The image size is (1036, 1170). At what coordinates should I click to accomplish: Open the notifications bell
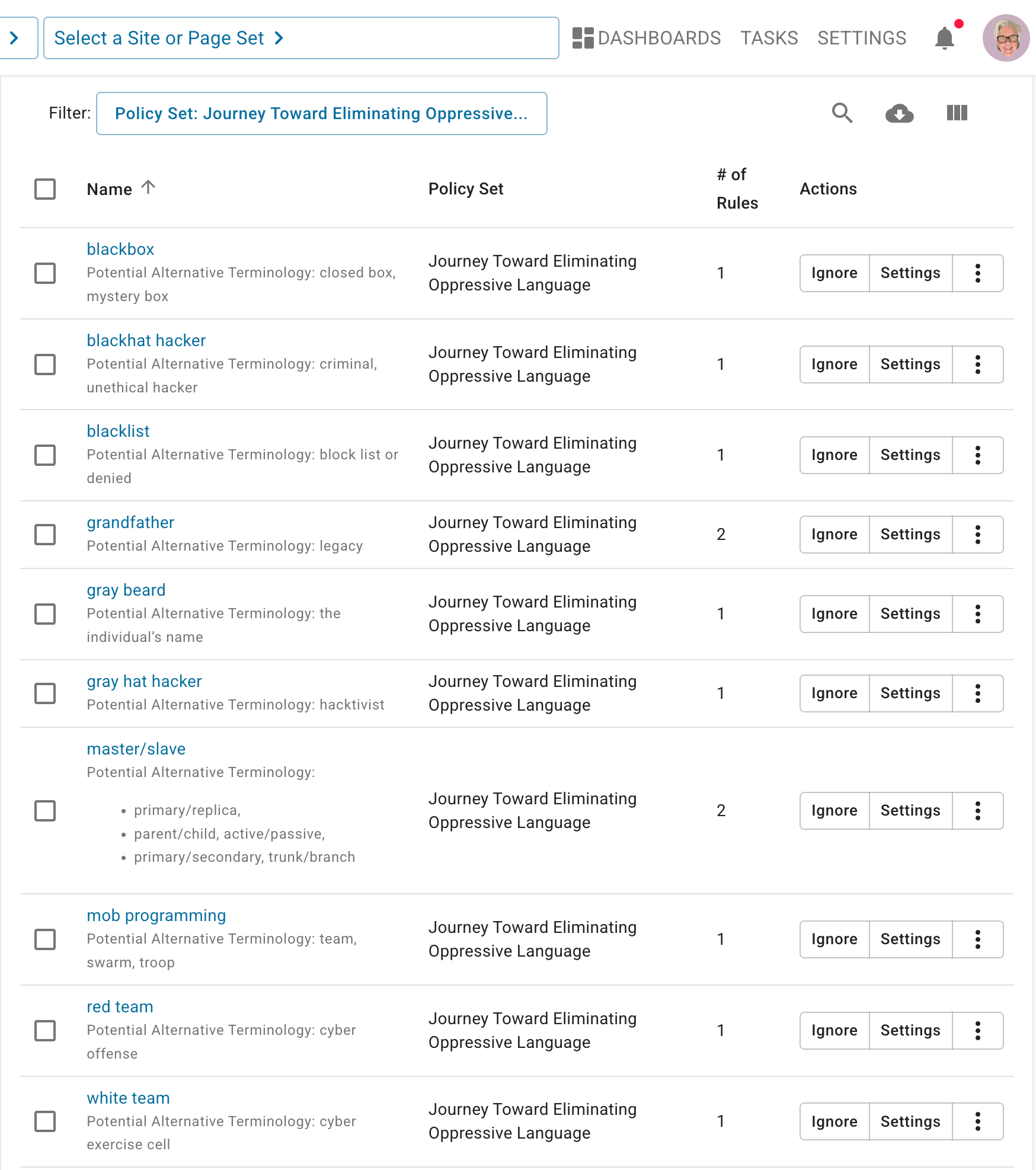945,37
